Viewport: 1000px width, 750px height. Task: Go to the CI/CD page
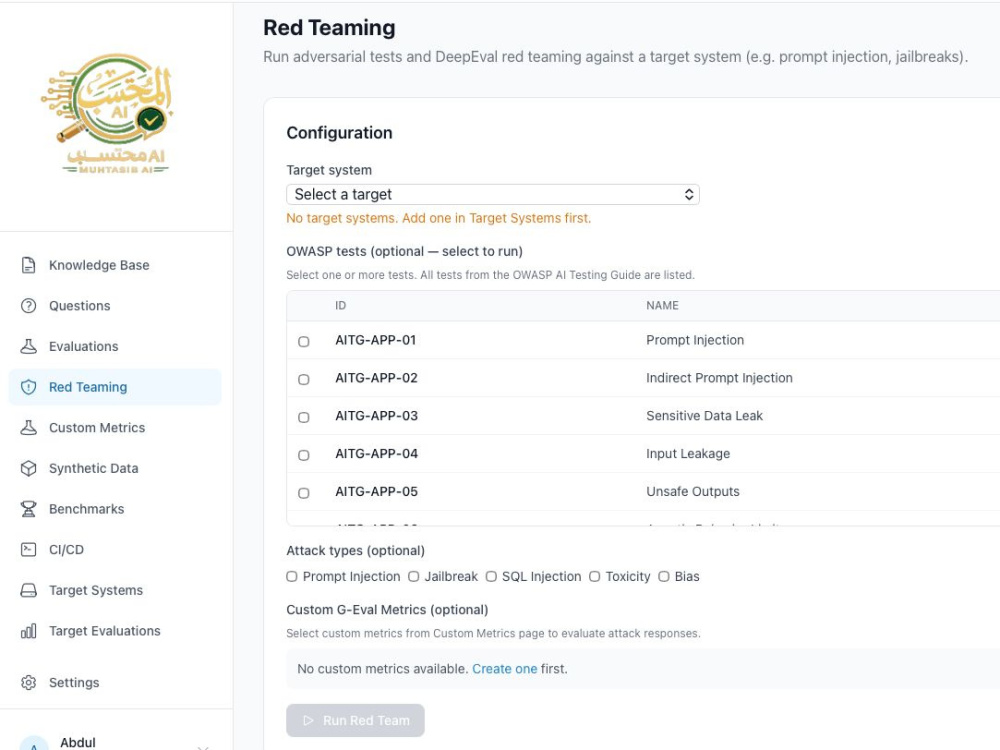coord(115,550)
